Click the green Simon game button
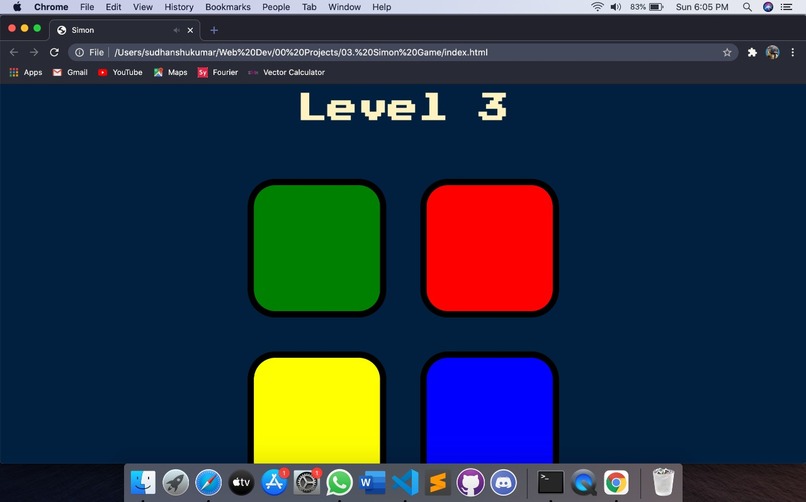Image resolution: width=806 pixels, height=502 pixels. [317, 248]
